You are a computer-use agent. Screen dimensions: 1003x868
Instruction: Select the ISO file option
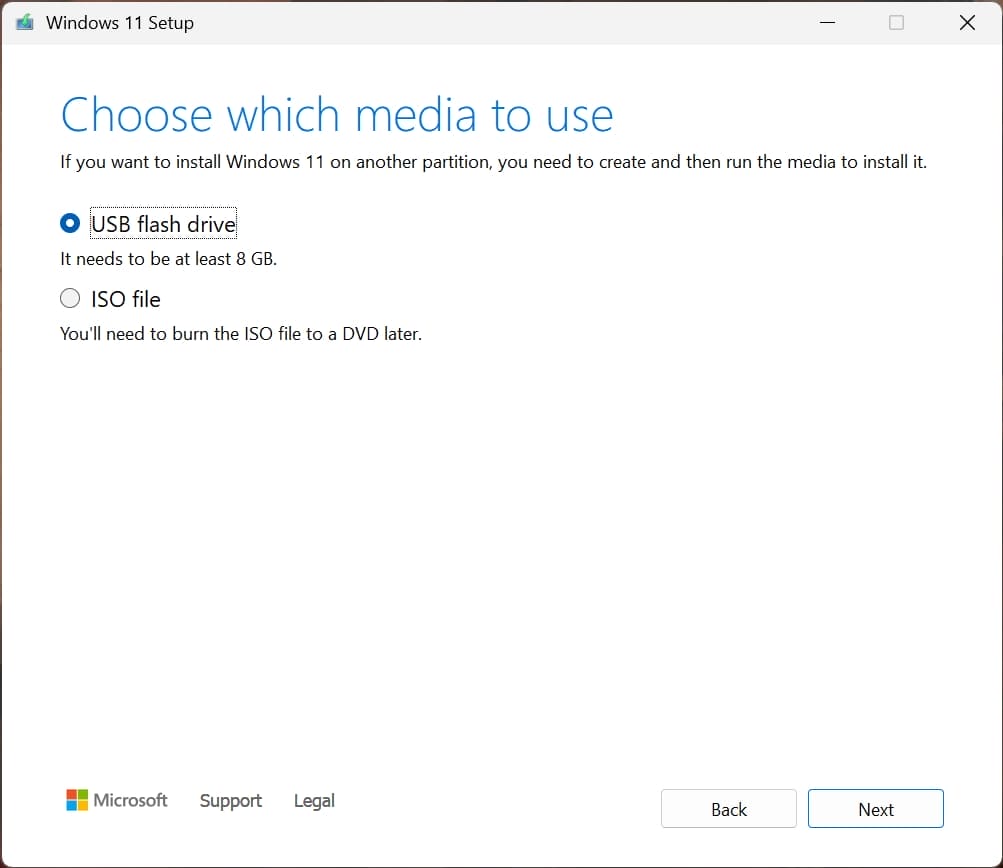click(x=70, y=298)
